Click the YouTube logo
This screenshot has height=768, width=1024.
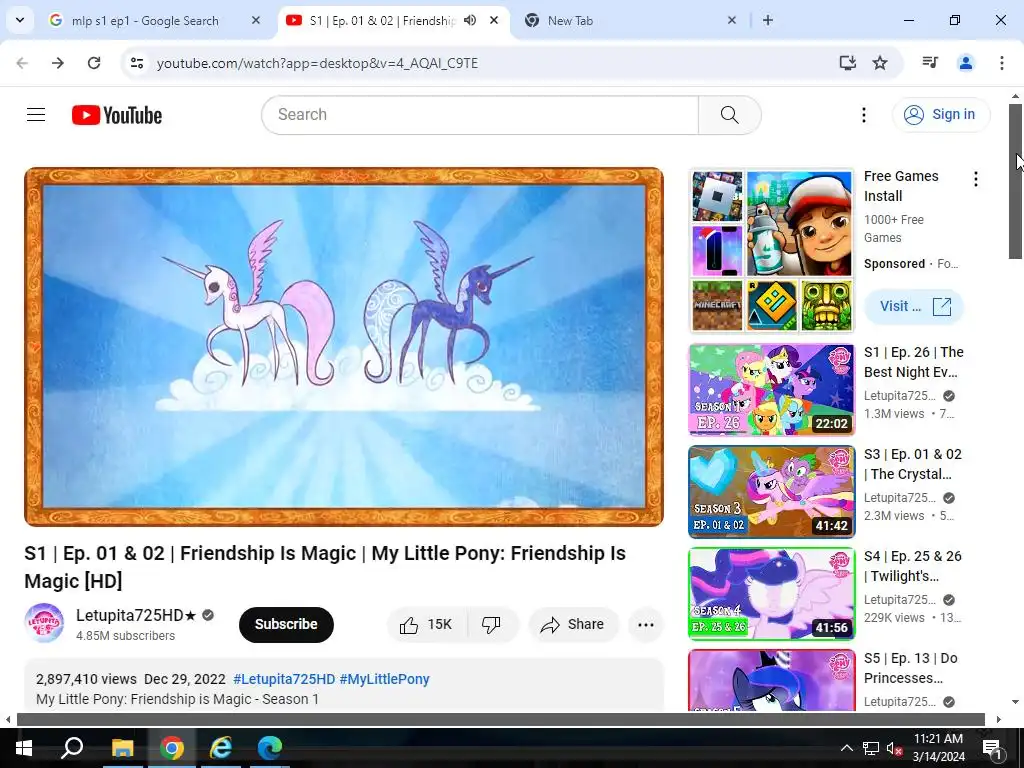(x=117, y=115)
